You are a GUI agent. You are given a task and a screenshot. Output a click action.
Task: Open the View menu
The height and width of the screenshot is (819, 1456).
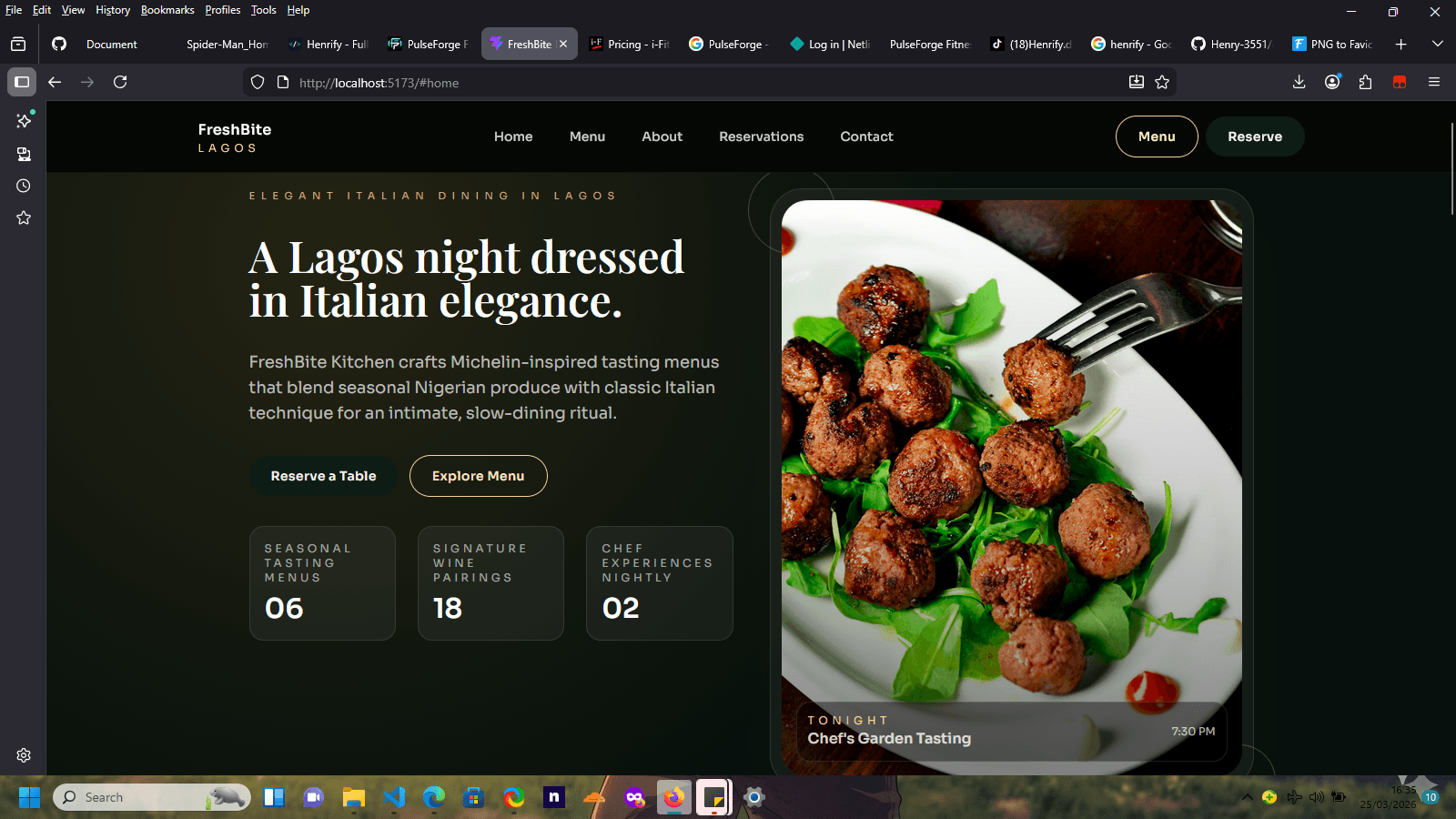[x=73, y=10]
